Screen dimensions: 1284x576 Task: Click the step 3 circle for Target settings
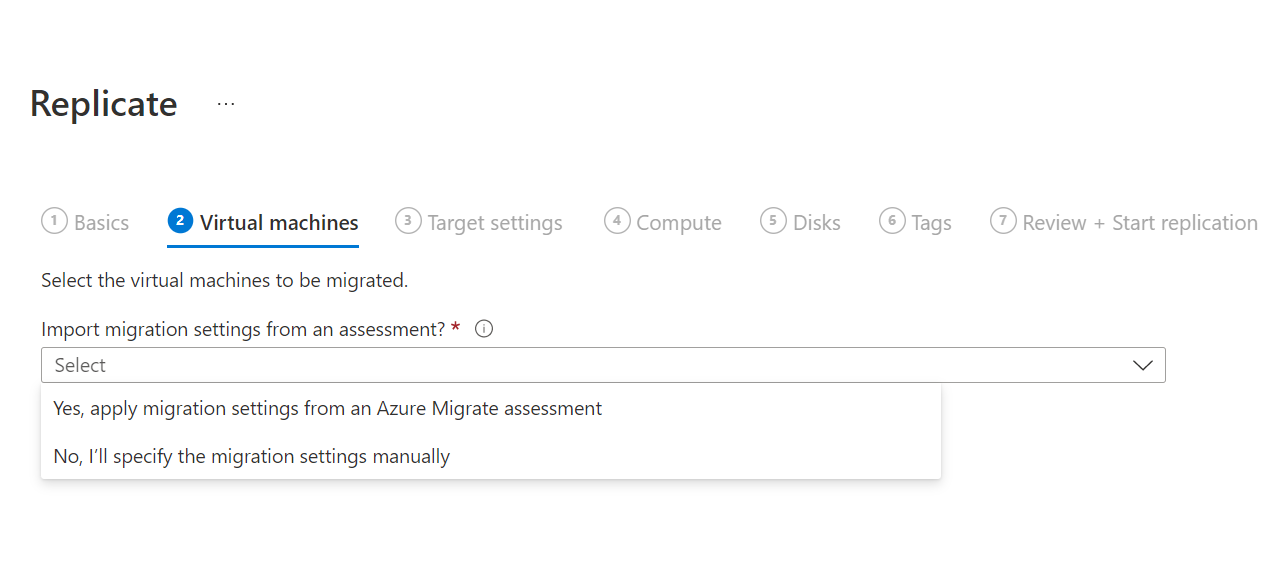tap(408, 221)
